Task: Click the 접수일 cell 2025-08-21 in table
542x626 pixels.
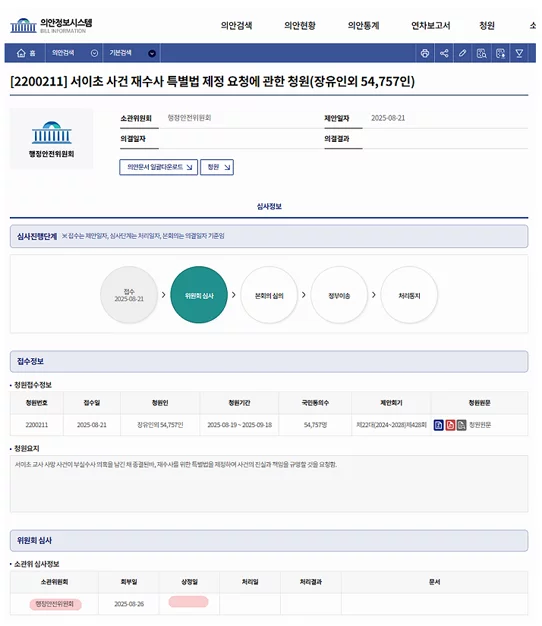Action: tap(92, 425)
